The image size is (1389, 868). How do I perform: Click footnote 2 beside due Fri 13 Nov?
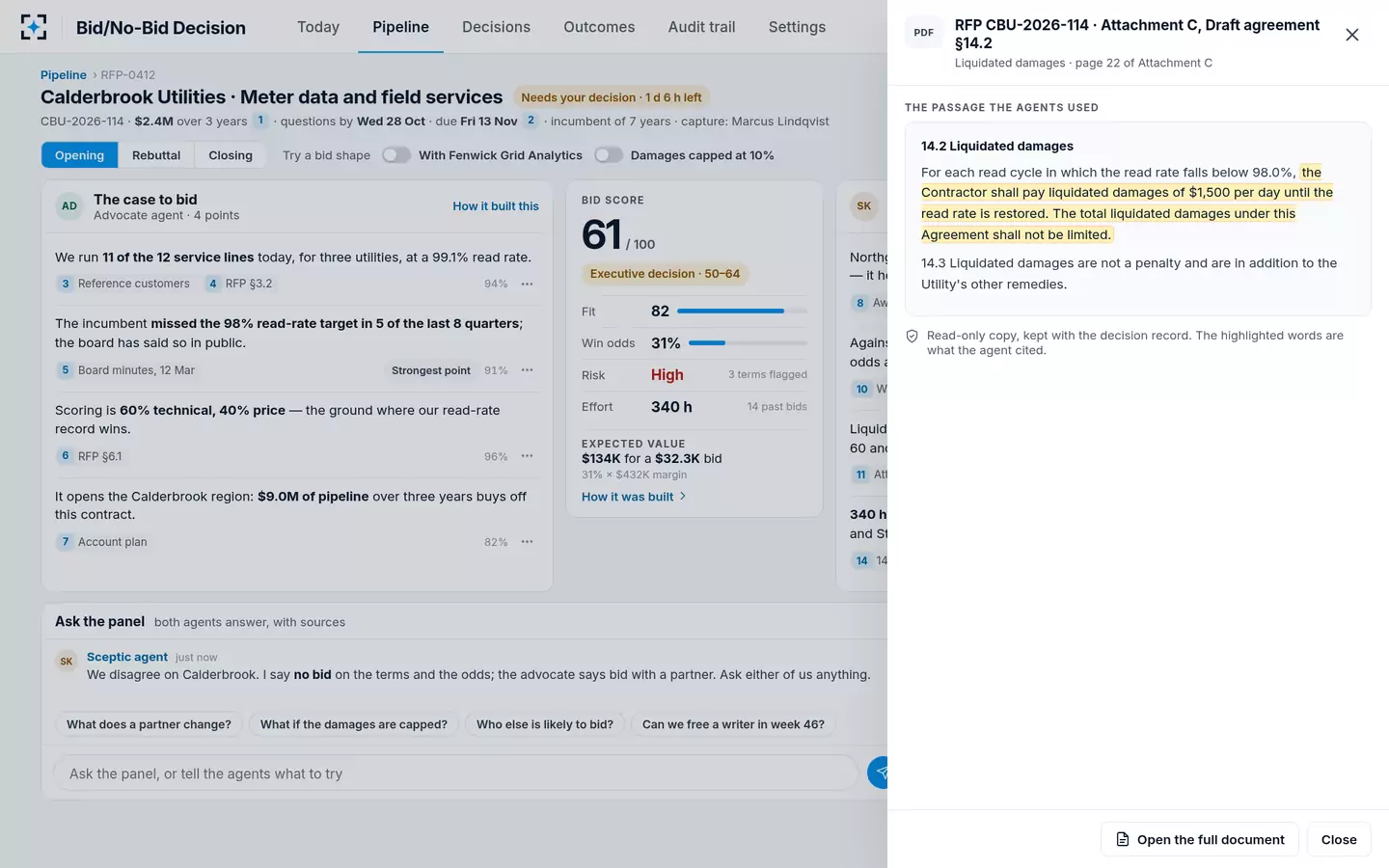point(531,121)
